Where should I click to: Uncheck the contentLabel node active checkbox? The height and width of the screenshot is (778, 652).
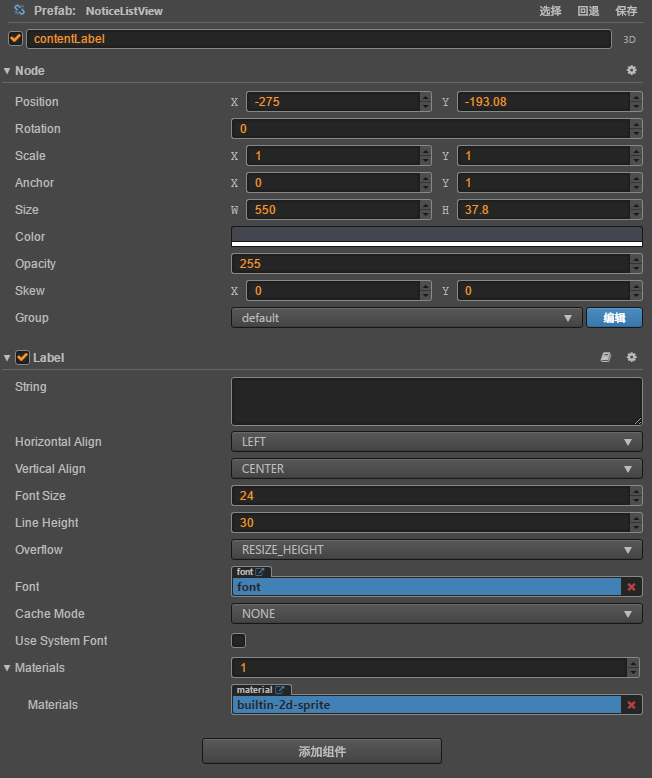15,39
